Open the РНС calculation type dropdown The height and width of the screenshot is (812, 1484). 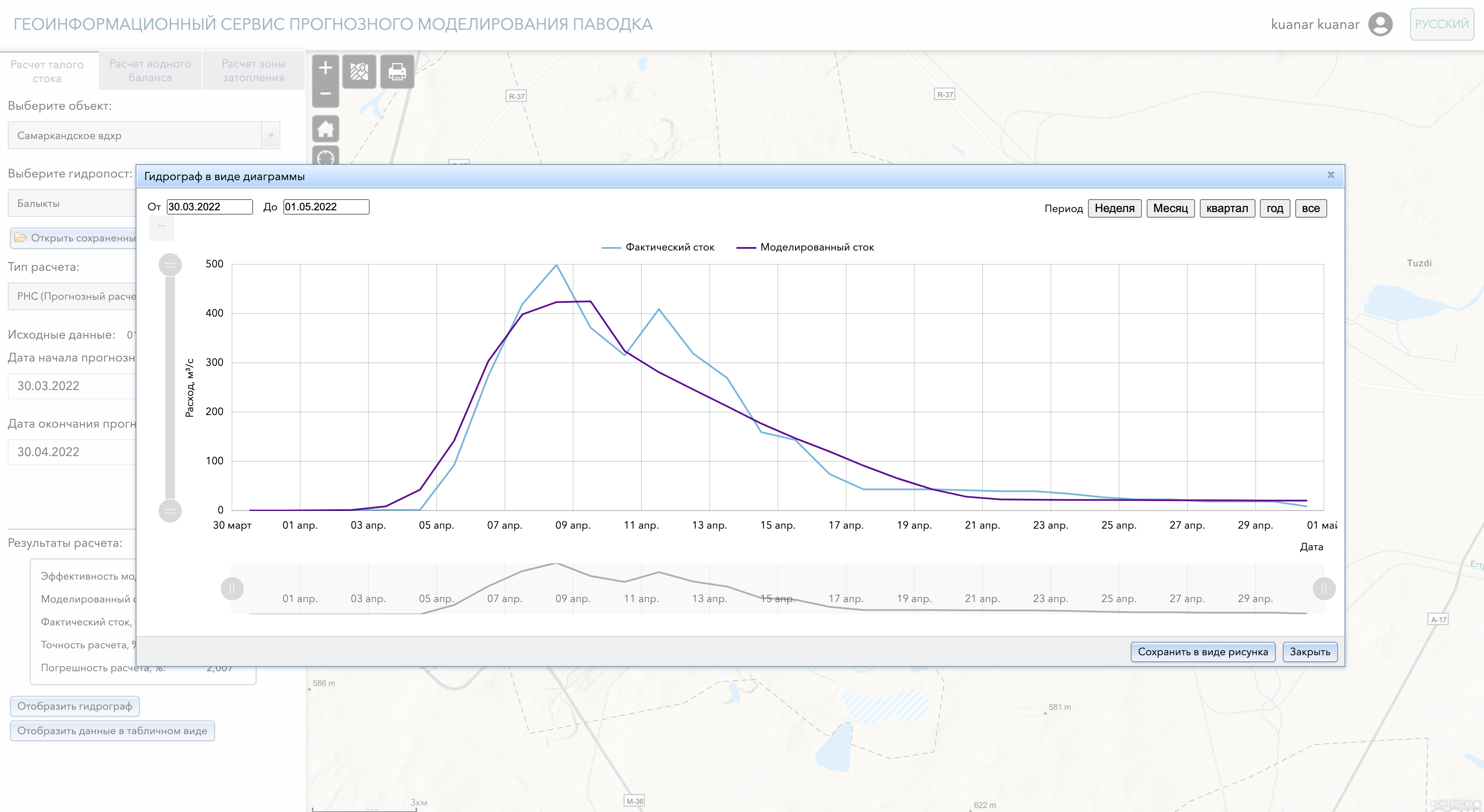(72, 296)
